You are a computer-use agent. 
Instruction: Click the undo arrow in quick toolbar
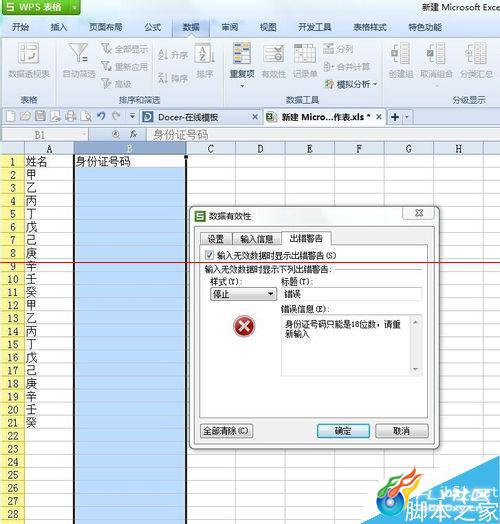(x=101, y=116)
